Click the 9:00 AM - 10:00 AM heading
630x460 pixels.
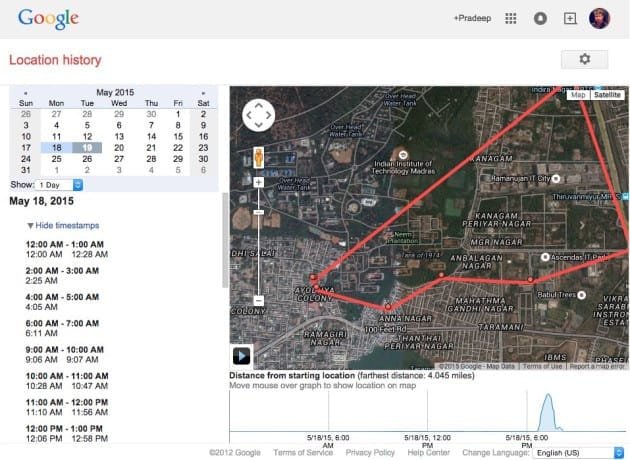(x=65, y=350)
